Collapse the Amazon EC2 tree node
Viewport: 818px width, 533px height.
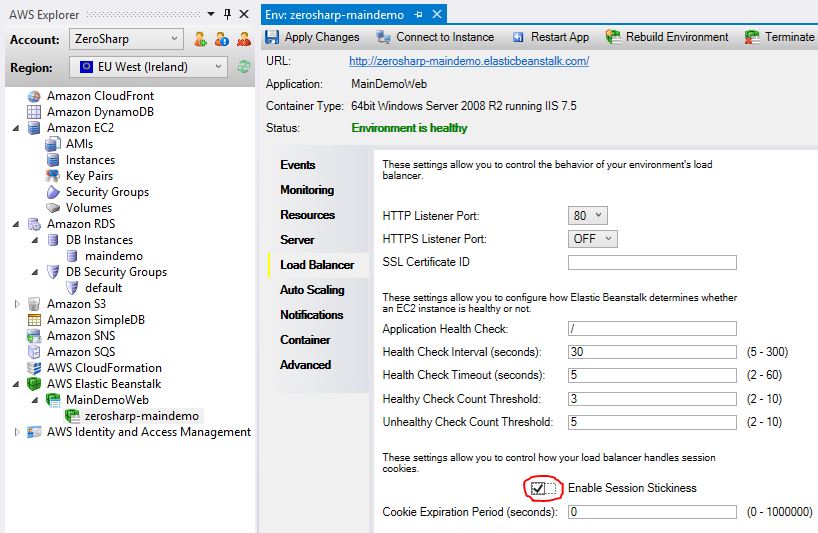[x=16, y=128]
